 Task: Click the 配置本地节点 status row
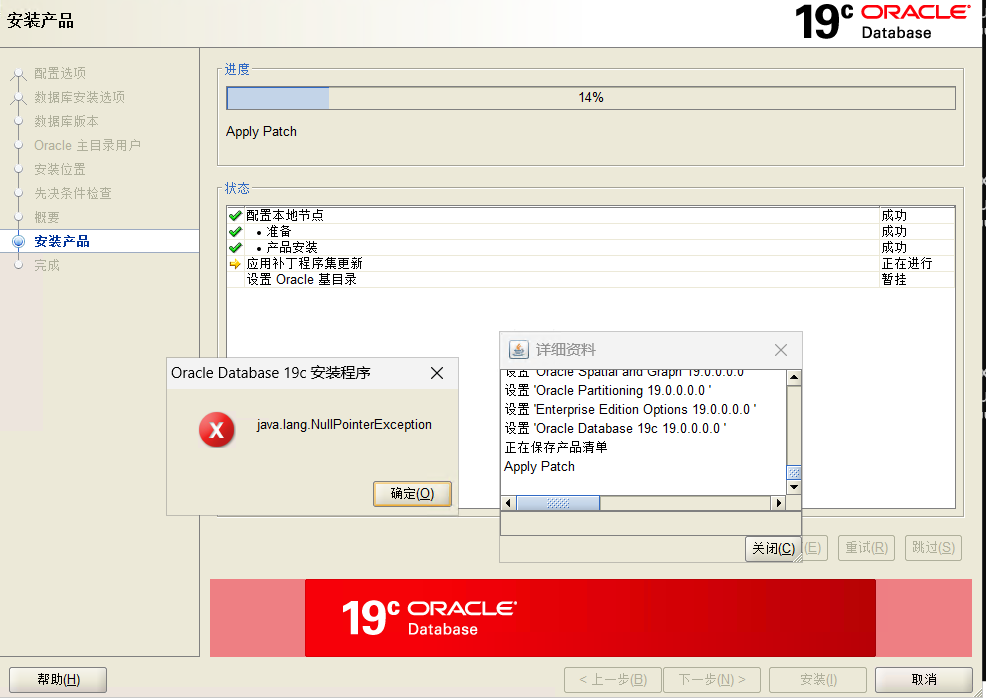point(590,216)
